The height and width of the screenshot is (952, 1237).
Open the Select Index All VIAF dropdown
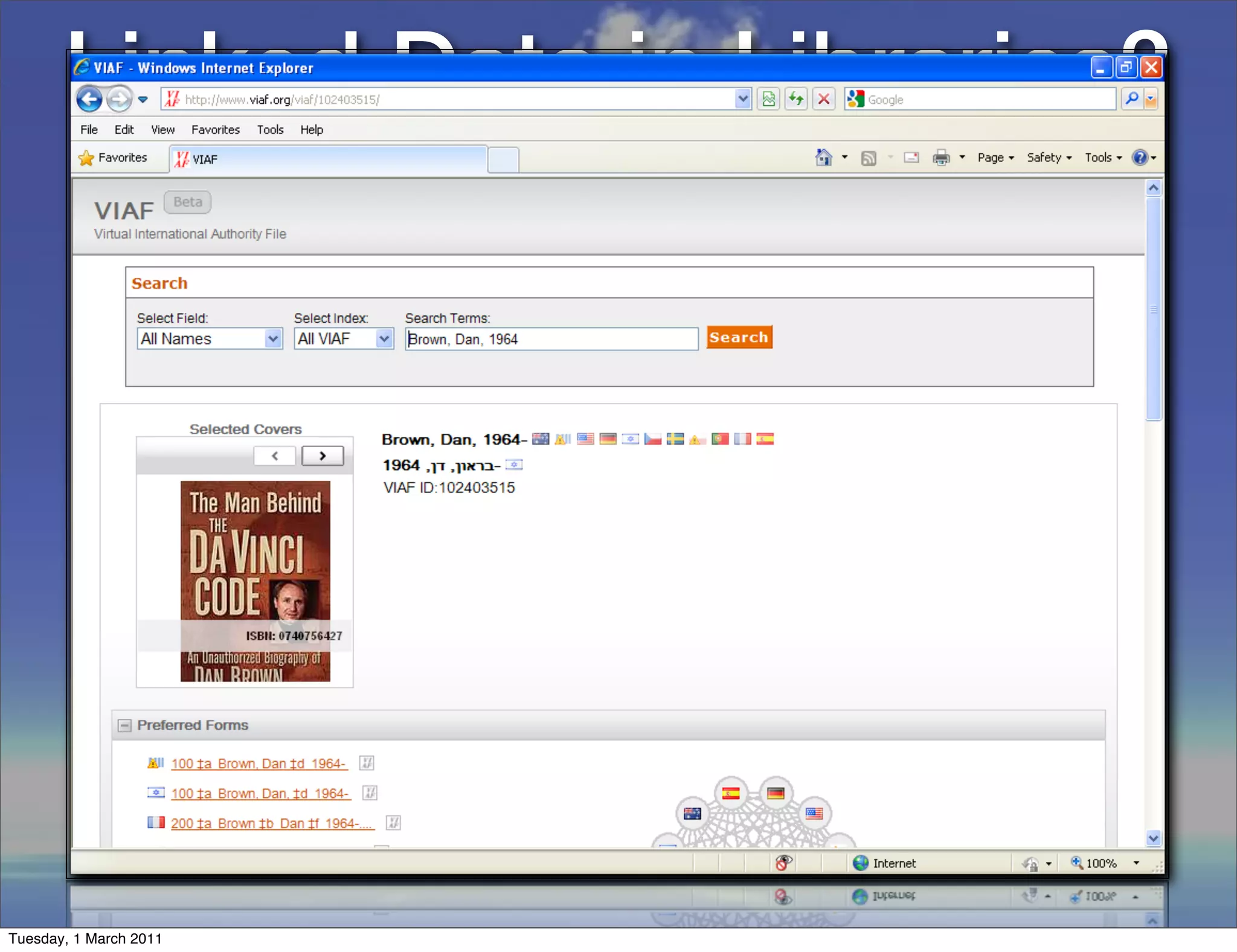point(384,339)
